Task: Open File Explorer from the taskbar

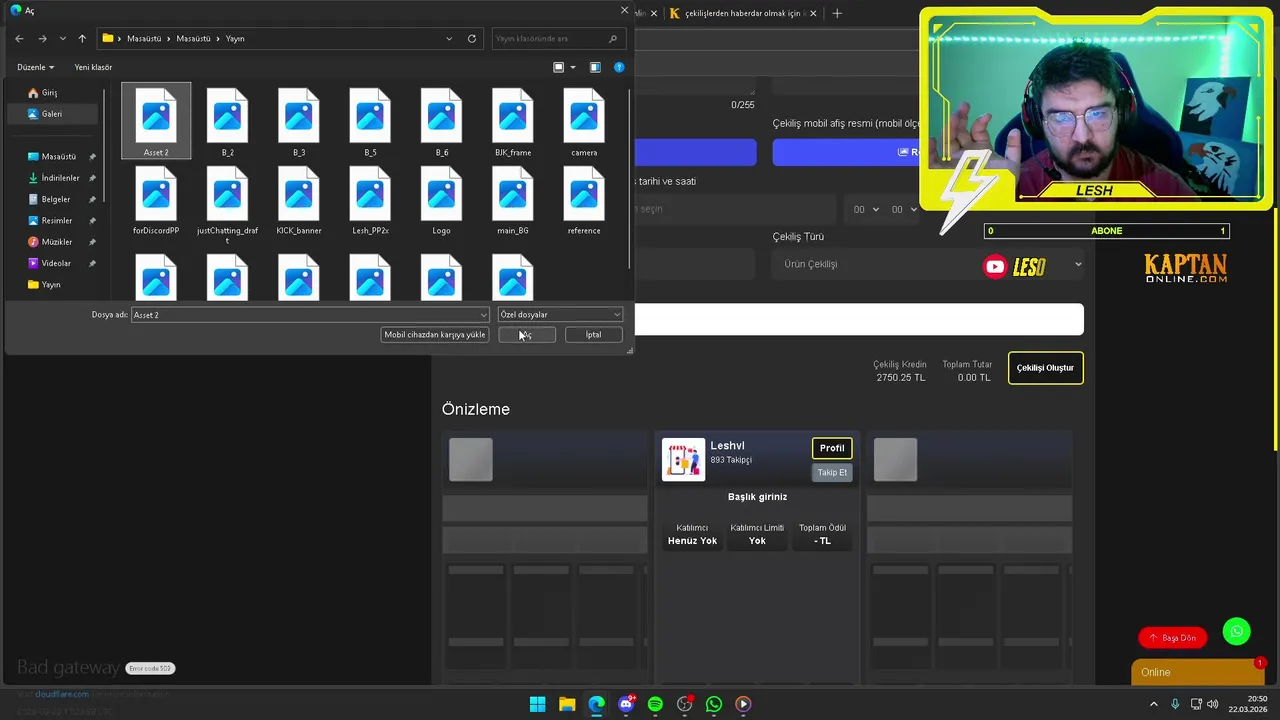Action: point(567,704)
